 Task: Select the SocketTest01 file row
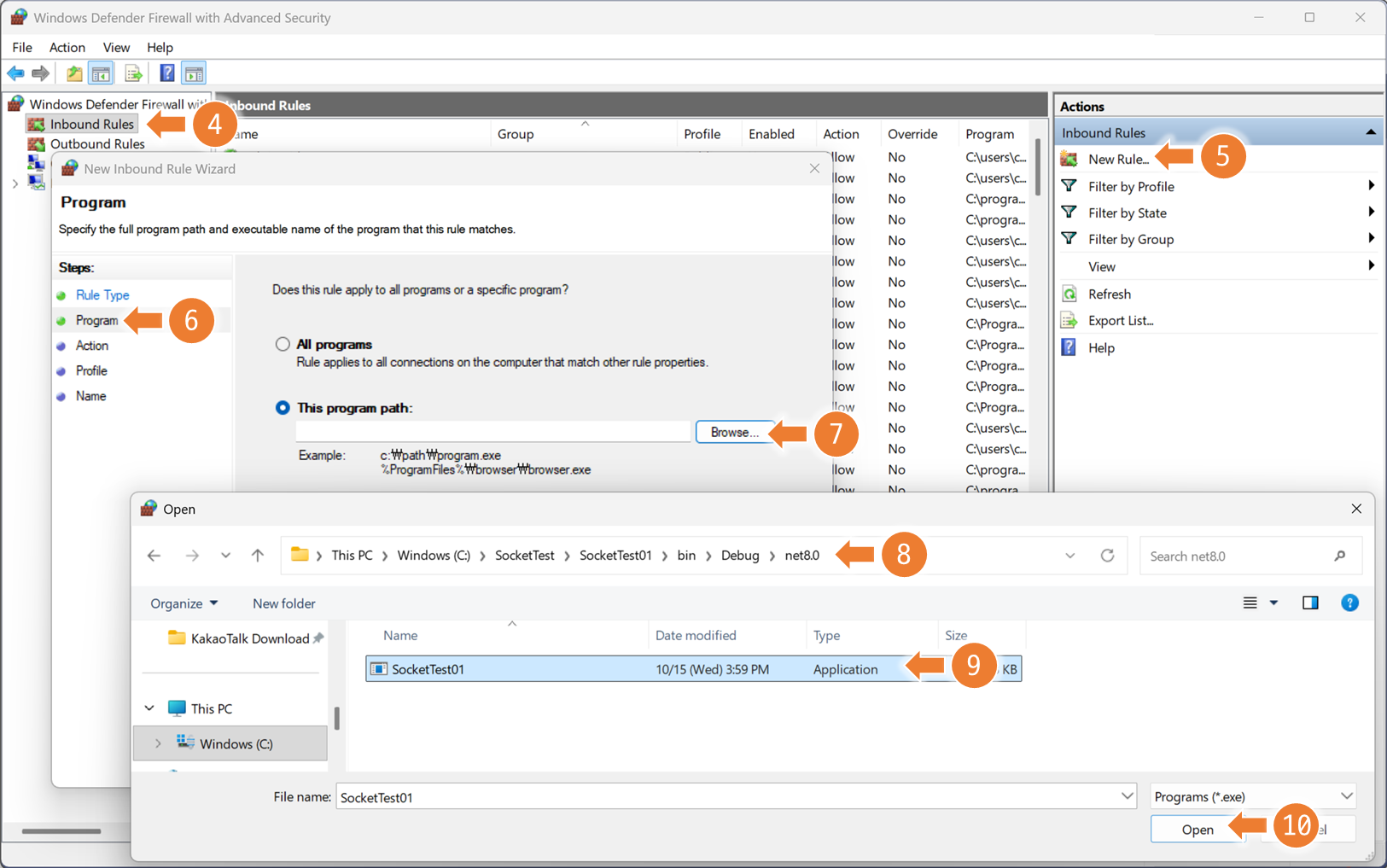693,669
